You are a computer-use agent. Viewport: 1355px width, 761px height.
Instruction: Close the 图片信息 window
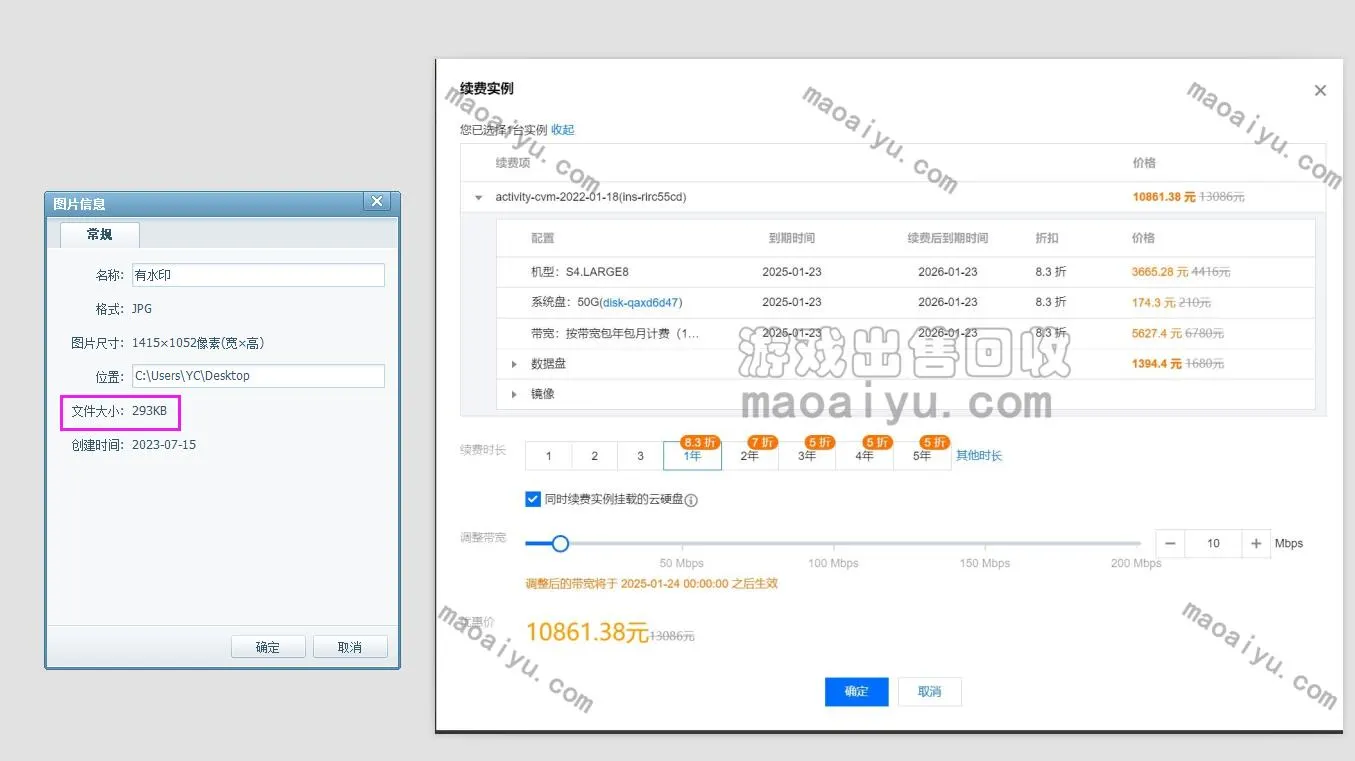(x=377, y=202)
